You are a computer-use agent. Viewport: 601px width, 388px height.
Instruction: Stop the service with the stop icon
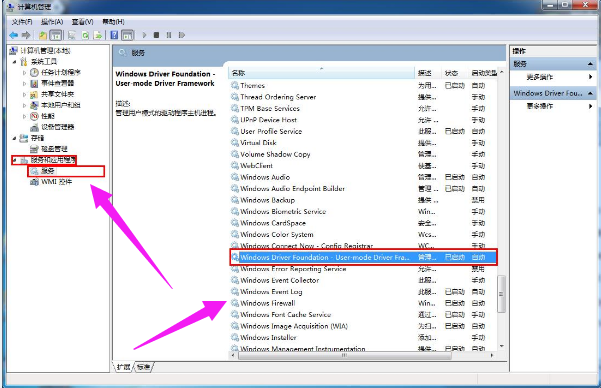coord(156,35)
